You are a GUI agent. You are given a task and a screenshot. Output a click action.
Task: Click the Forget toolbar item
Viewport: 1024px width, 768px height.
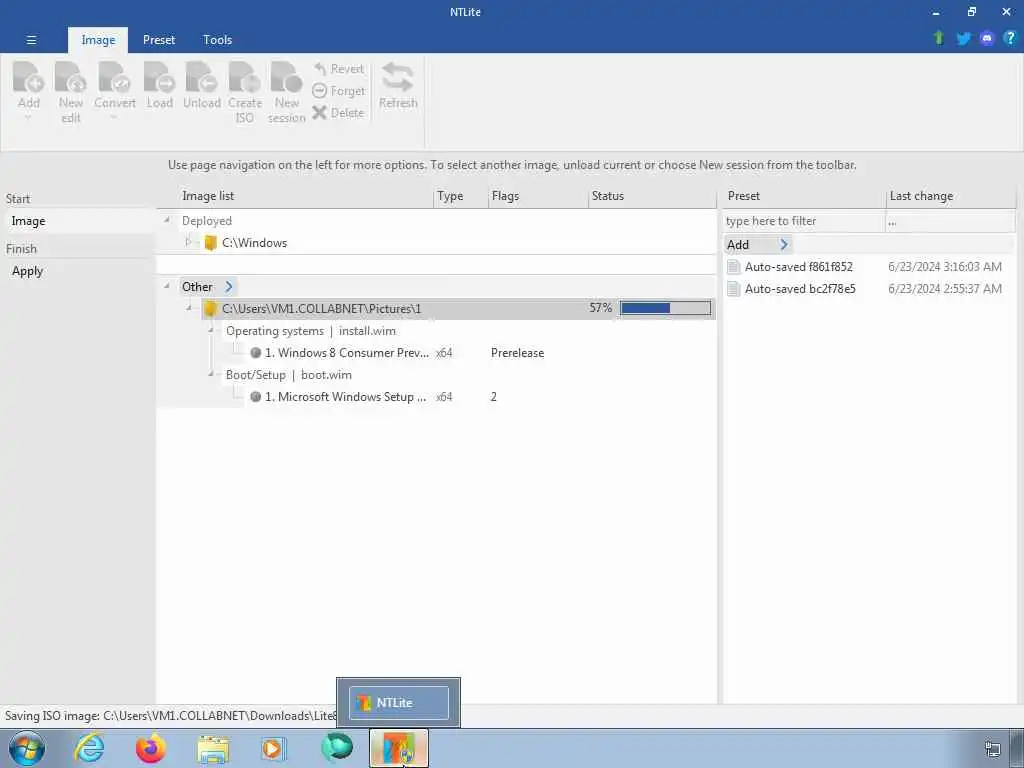(x=338, y=91)
